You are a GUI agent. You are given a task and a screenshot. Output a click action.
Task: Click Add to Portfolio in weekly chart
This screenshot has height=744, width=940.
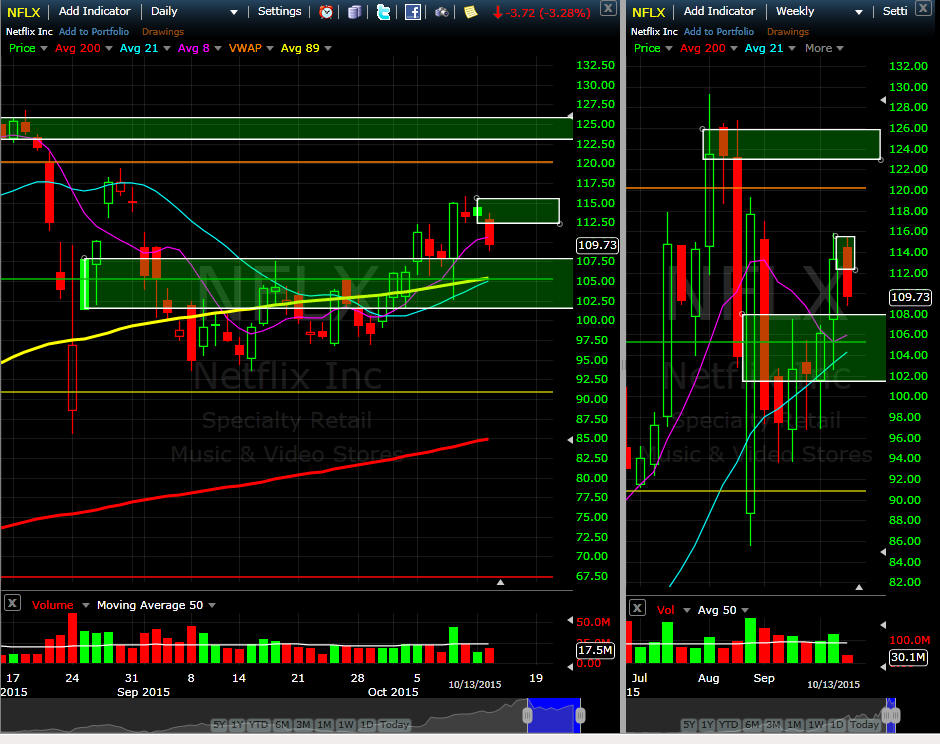[719, 32]
